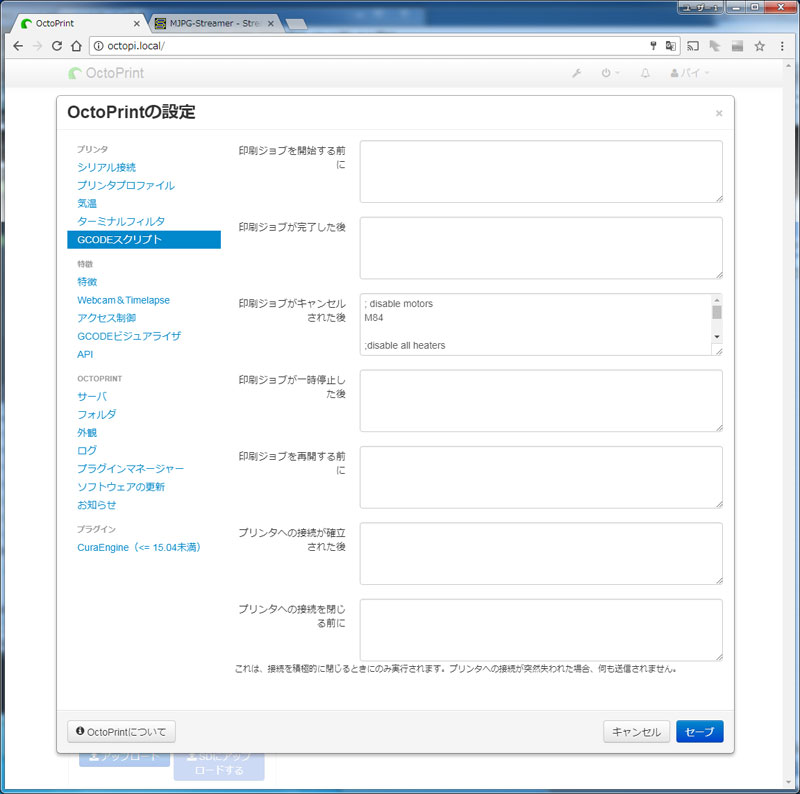
Task: Open 特徴 settings link
Action: click(x=87, y=282)
